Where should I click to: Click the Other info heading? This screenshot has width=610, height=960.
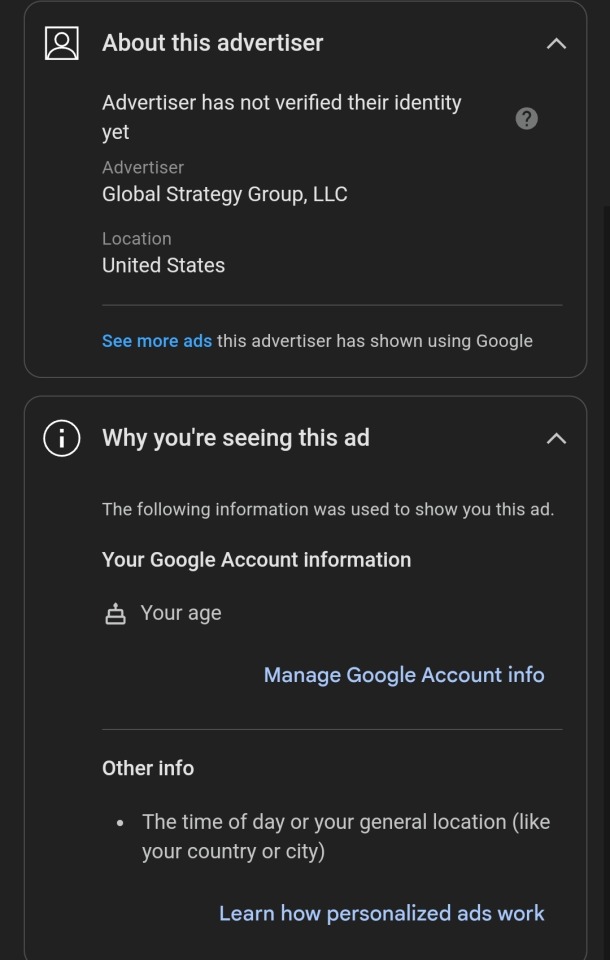coord(148,768)
